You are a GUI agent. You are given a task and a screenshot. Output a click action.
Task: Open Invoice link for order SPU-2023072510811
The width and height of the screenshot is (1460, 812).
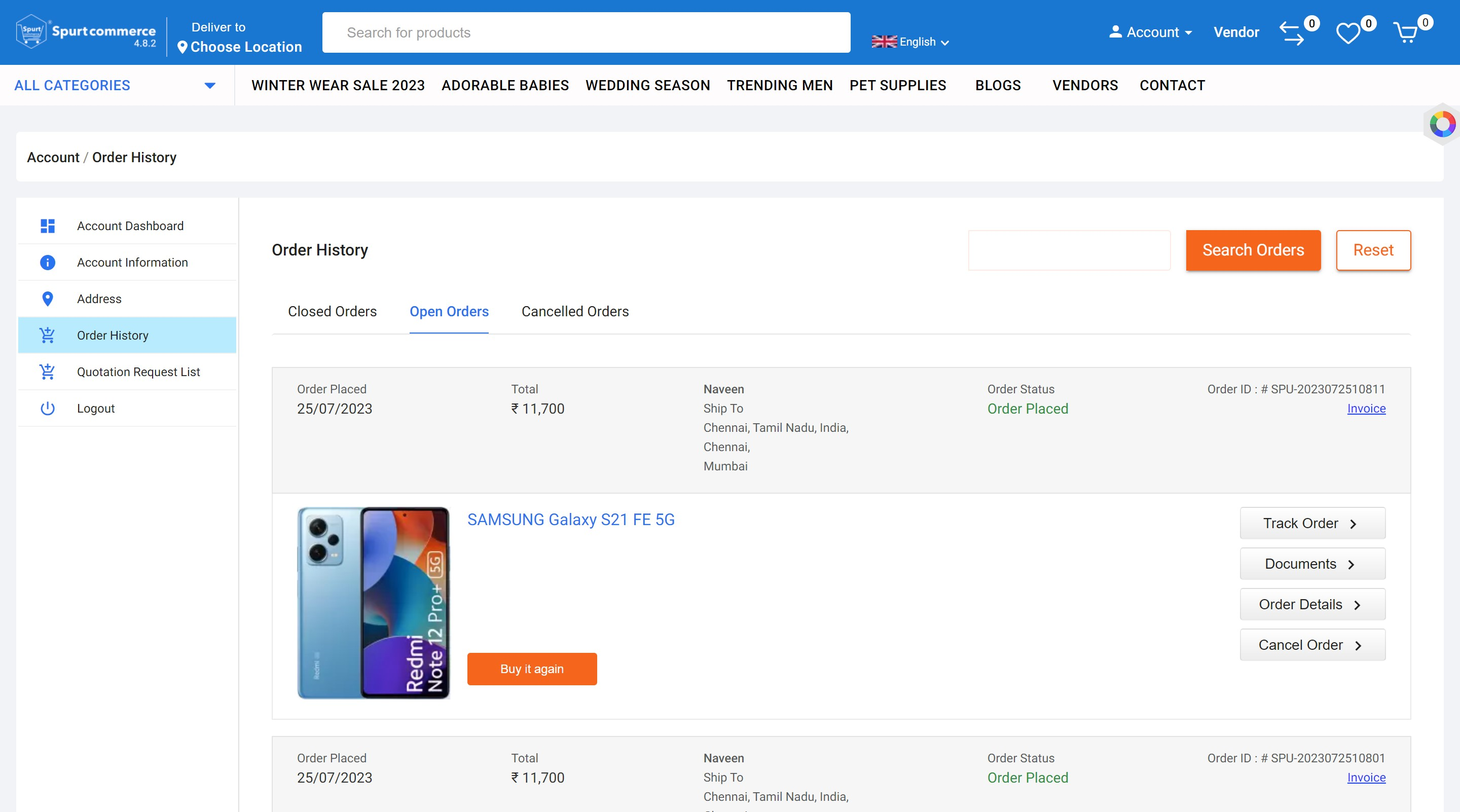point(1366,409)
